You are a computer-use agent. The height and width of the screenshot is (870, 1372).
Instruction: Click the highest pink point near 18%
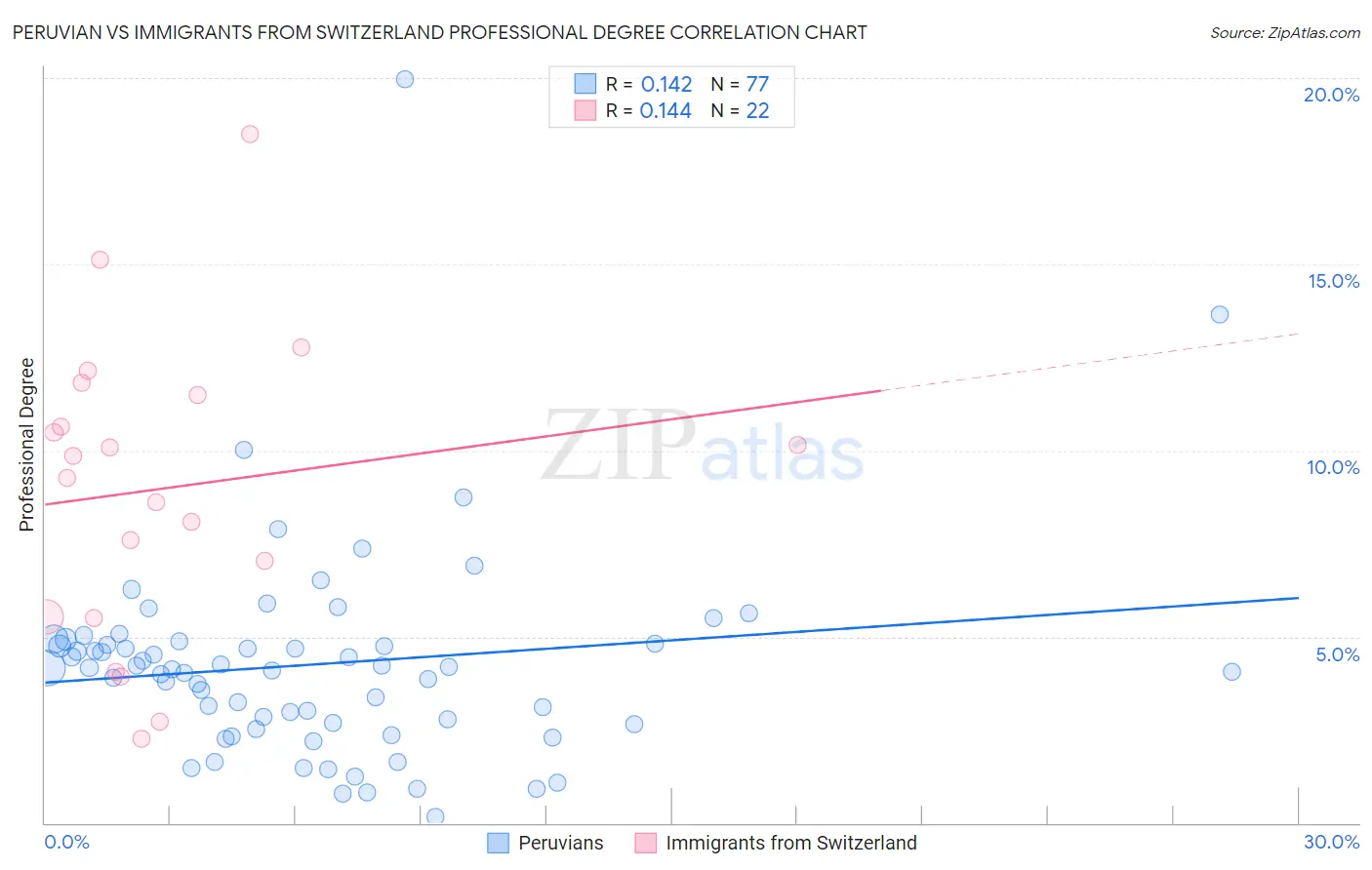pos(250,134)
